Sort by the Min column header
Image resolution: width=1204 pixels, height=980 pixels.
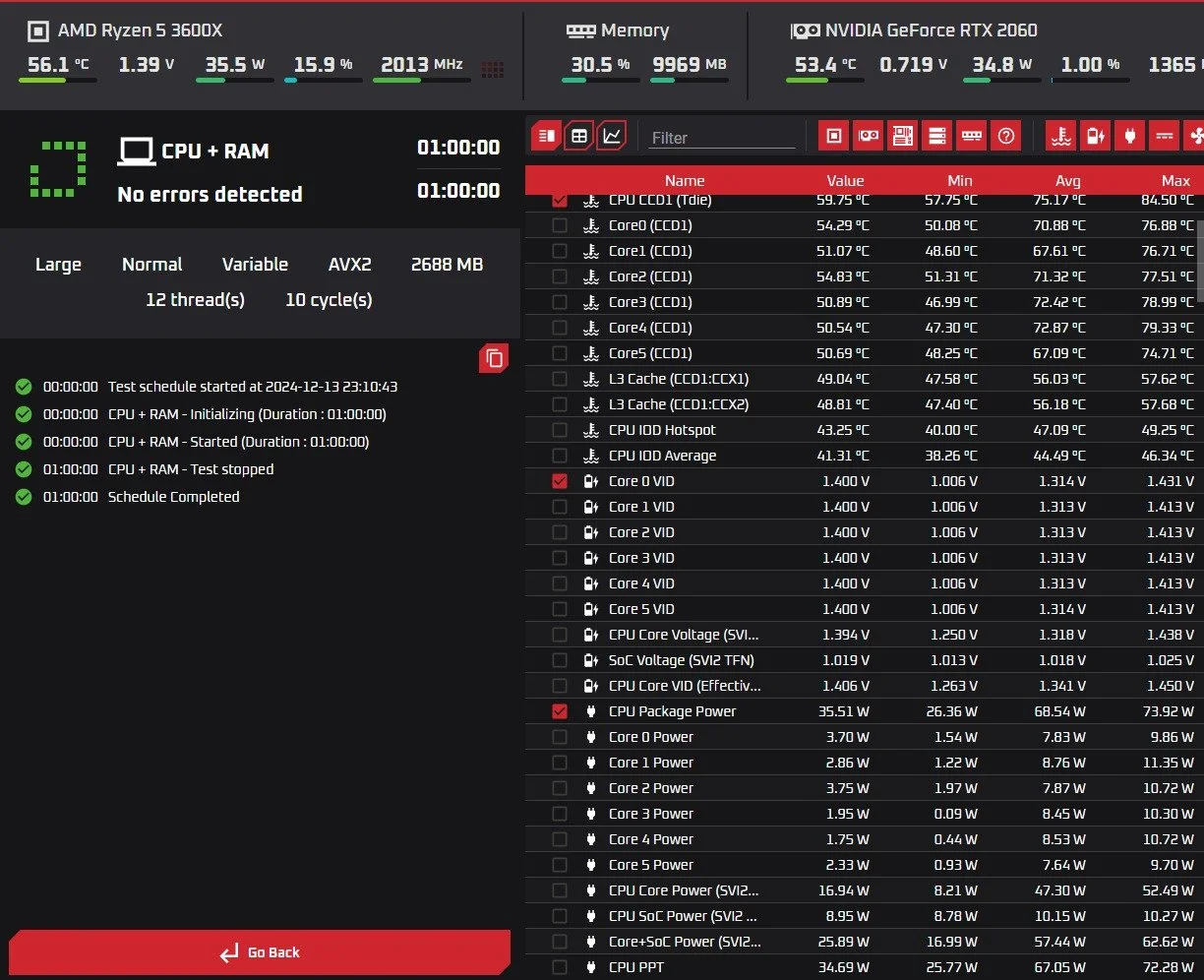960,180
